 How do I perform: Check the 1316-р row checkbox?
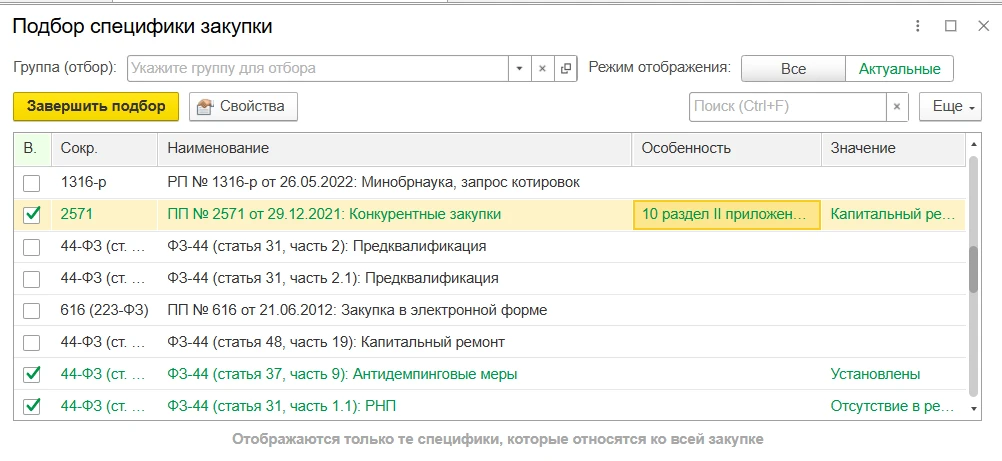(31, 184)
